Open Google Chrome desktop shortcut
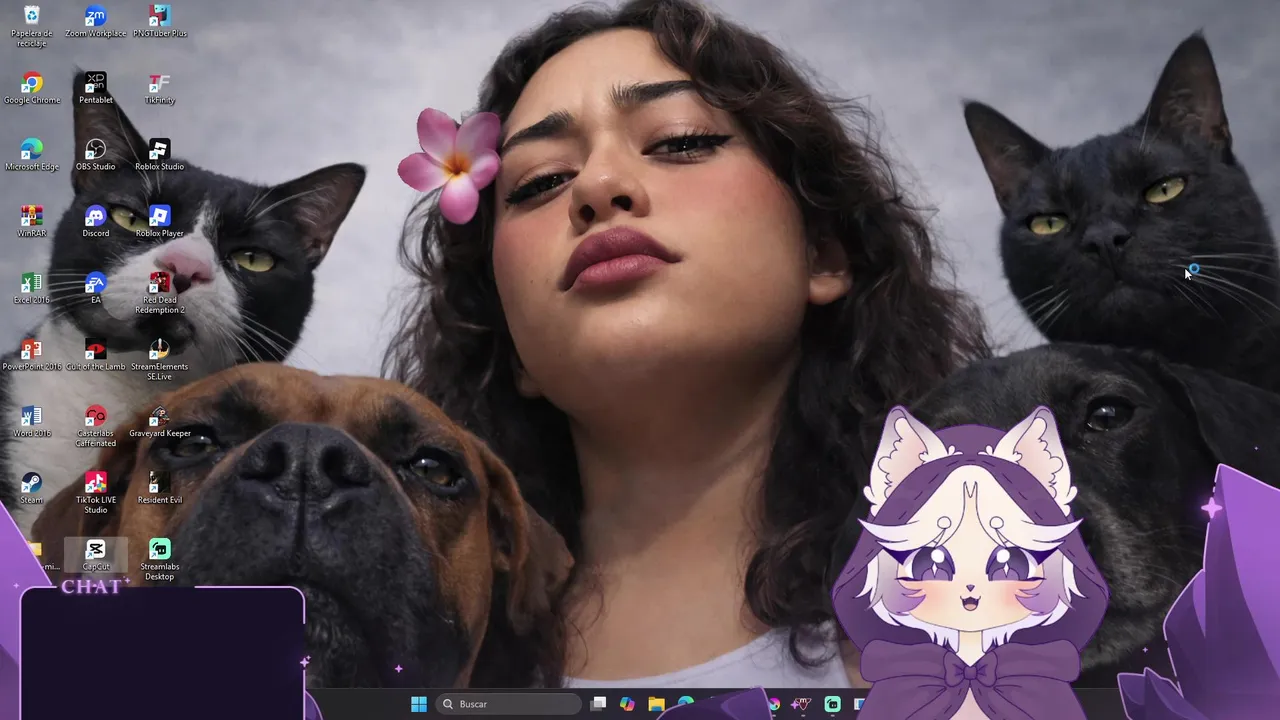The height and width of the screenshot is (720, 1280). (31, 88)
